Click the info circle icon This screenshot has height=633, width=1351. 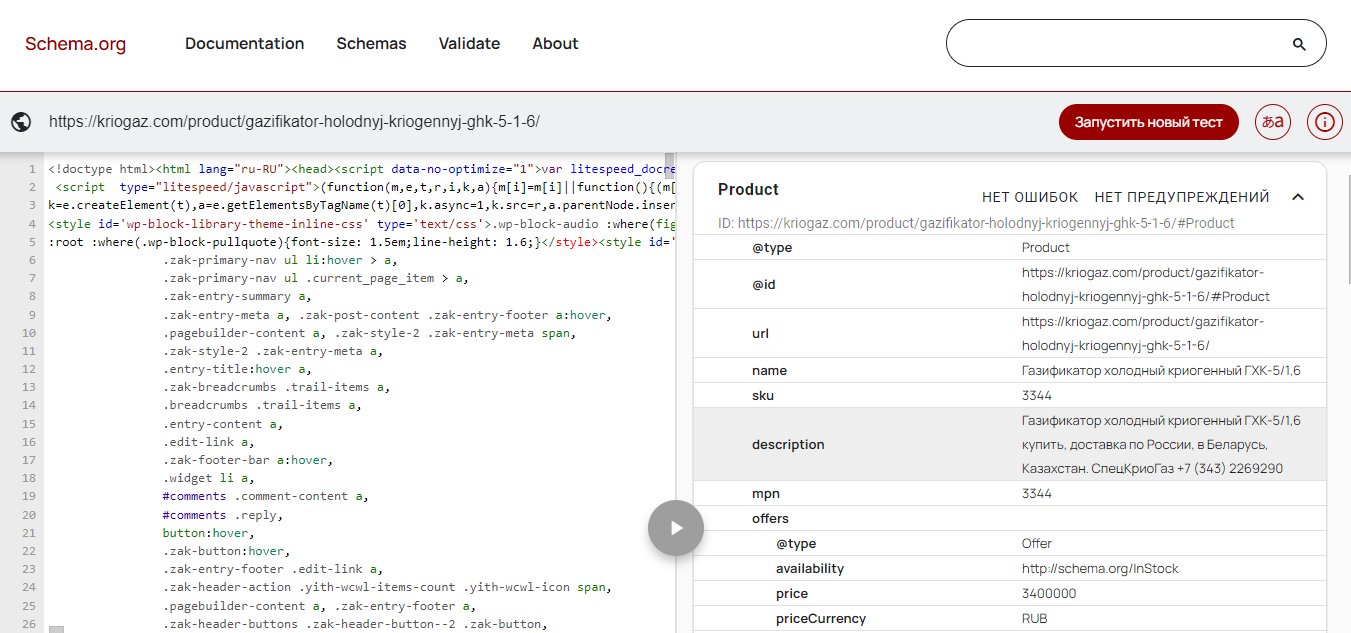pos(1324,121)
